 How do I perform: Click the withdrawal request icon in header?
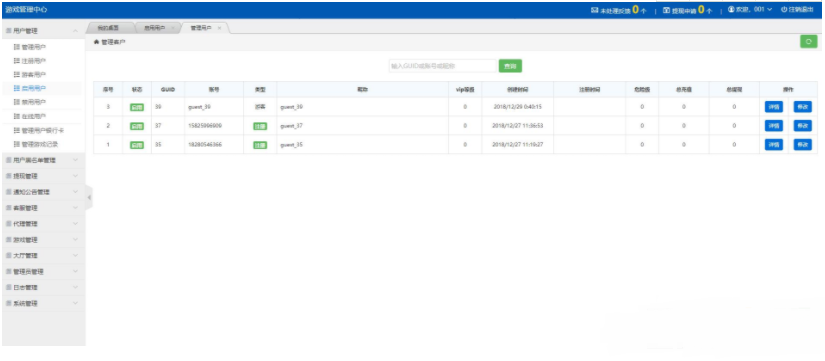pos(666,10)
